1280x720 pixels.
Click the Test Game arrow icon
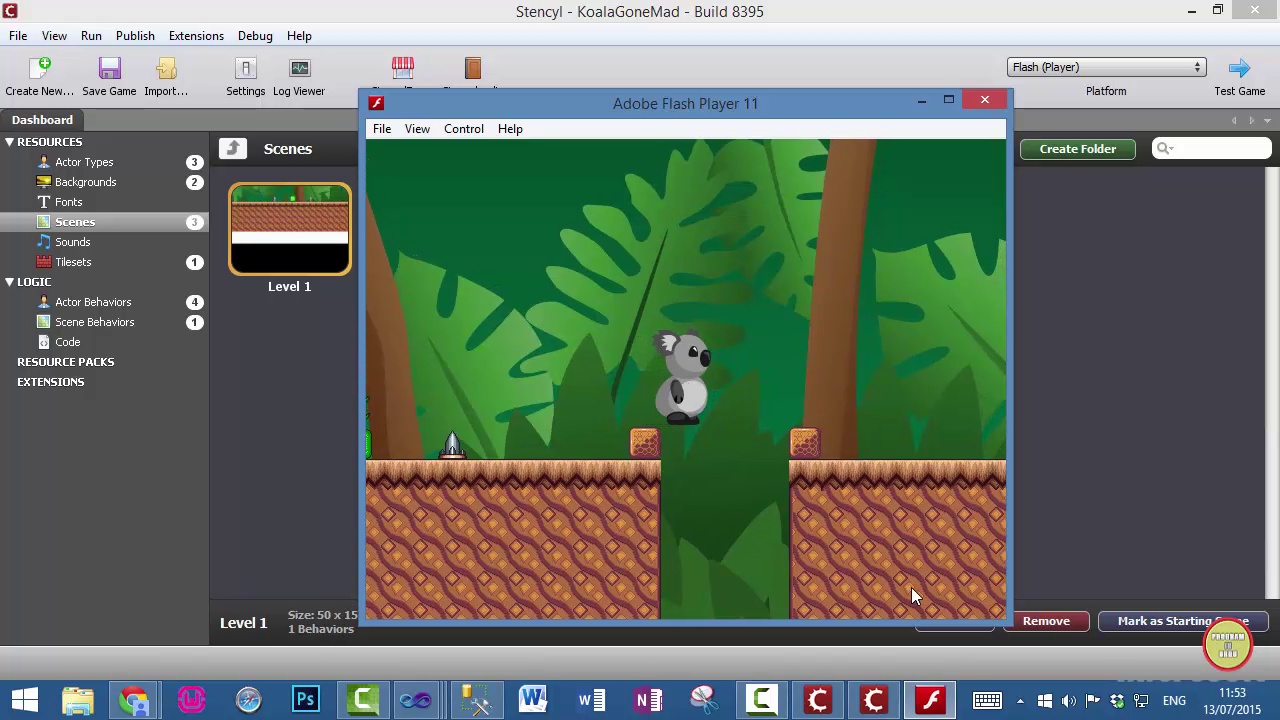[x=1239, y=68]
